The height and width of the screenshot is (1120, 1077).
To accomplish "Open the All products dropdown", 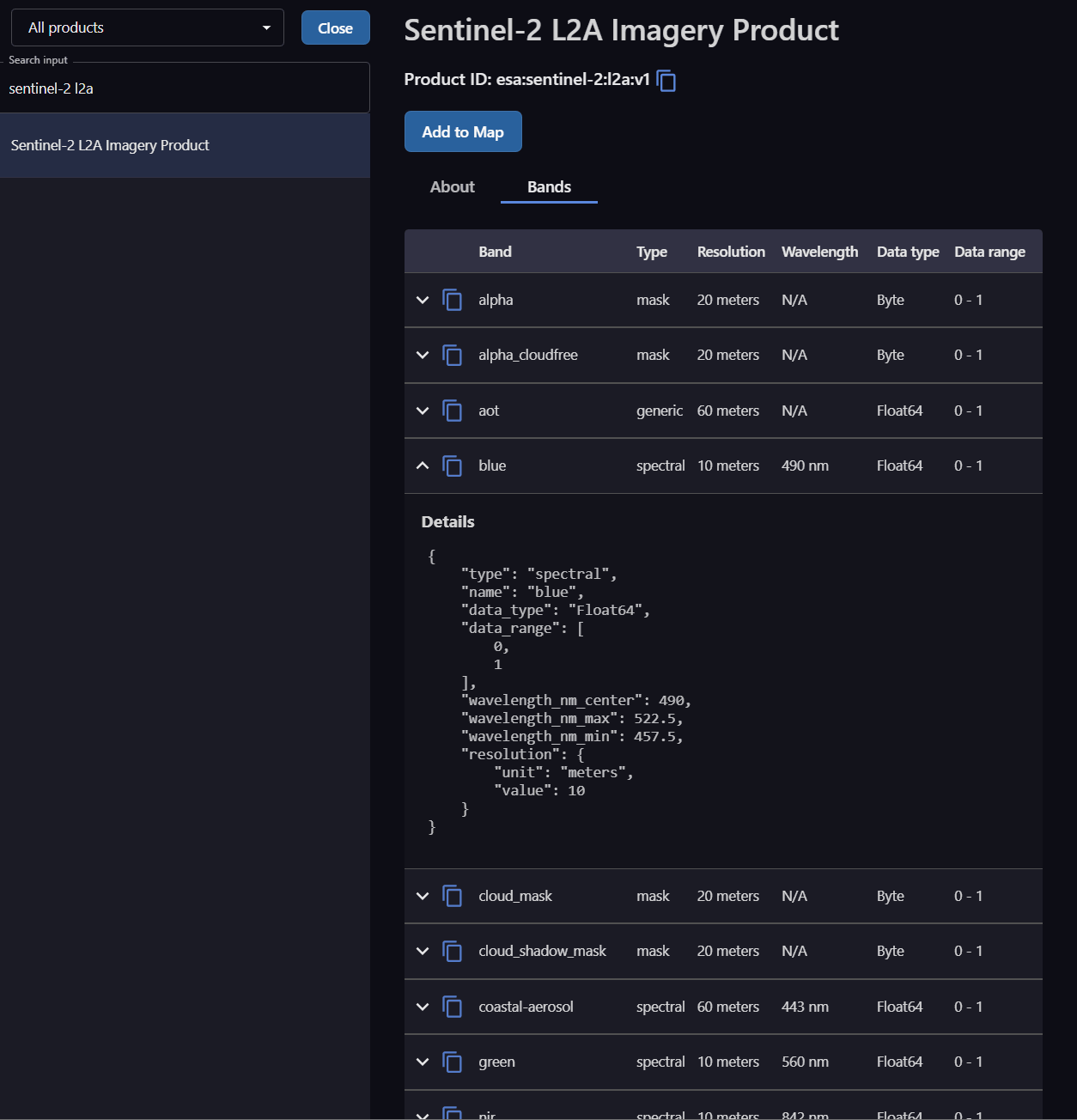I will click(x=148, y=27).
